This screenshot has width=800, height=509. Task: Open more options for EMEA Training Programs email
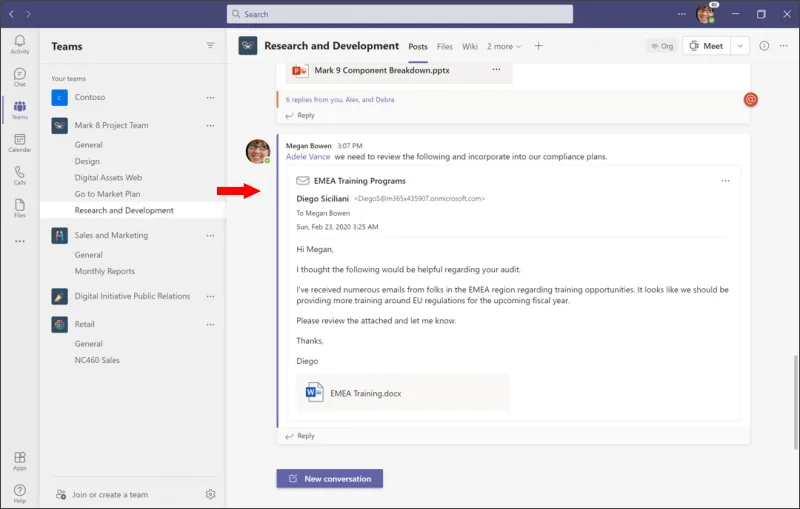pyautogui.click(x=726, y=181)
